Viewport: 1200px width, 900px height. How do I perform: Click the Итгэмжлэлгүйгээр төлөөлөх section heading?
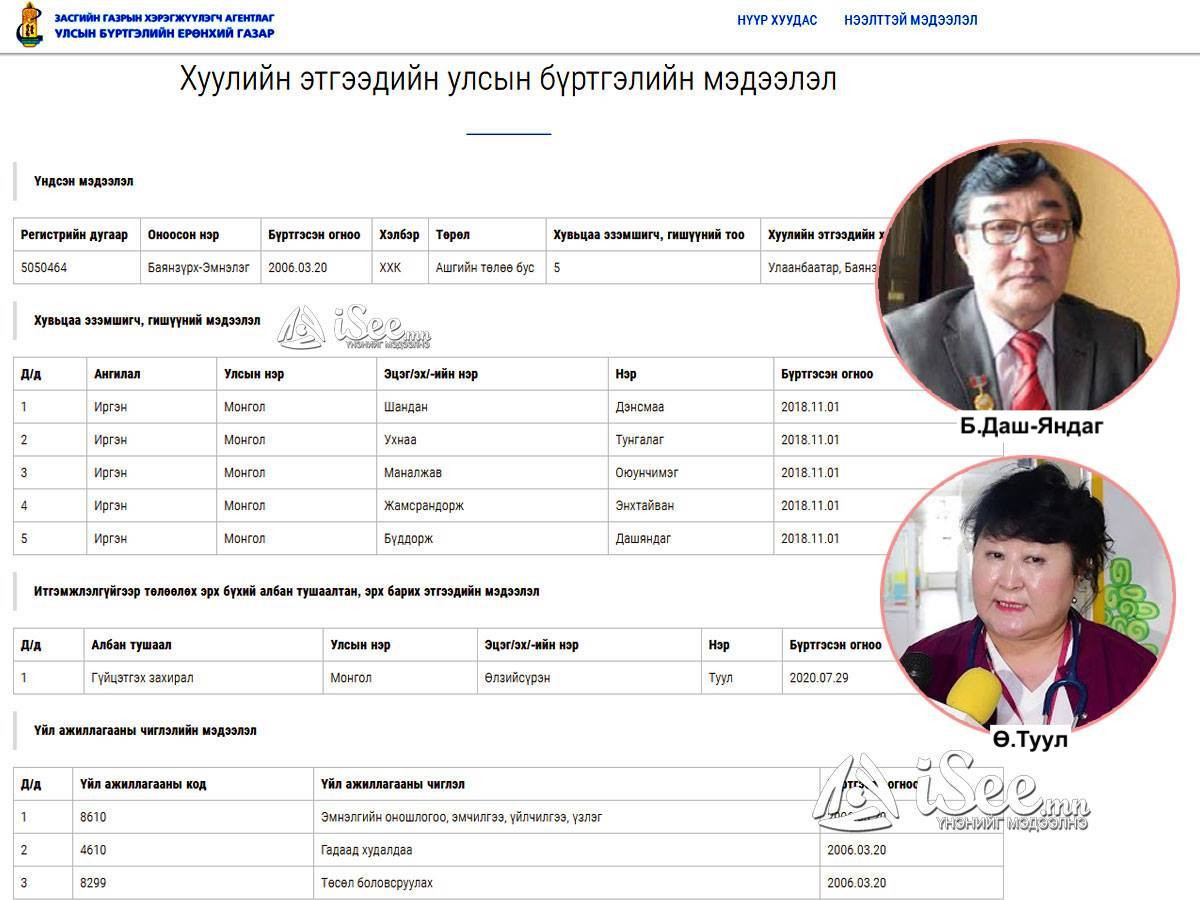tap(286, 591)
